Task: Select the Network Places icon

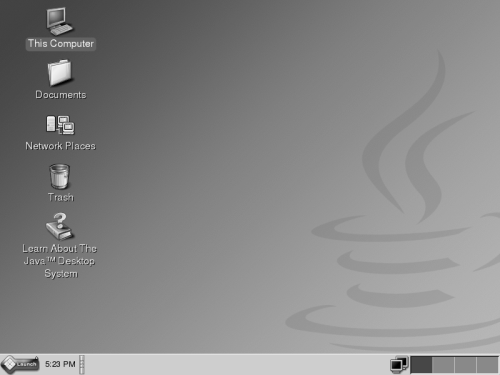Action: coord(60,125)
